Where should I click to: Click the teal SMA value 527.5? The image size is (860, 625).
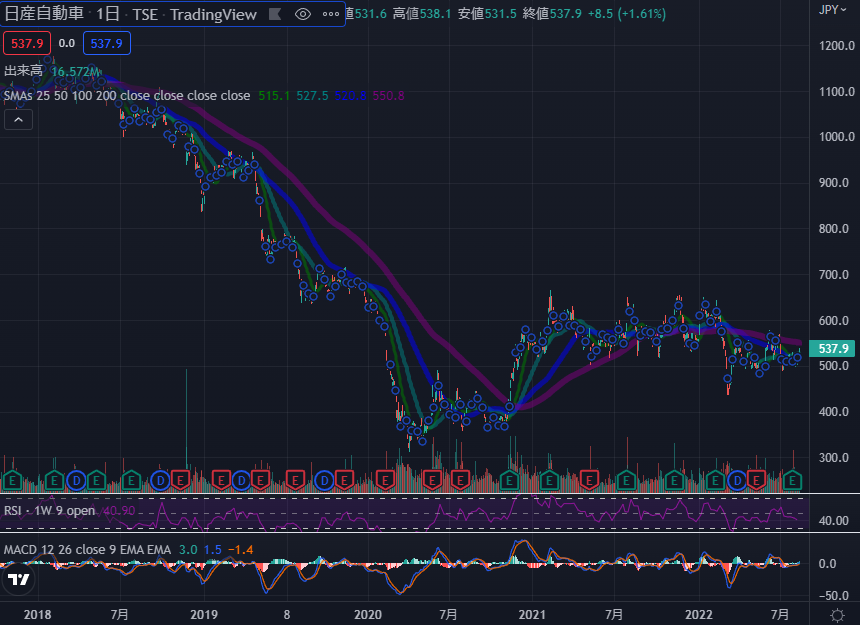pos(312,96)
